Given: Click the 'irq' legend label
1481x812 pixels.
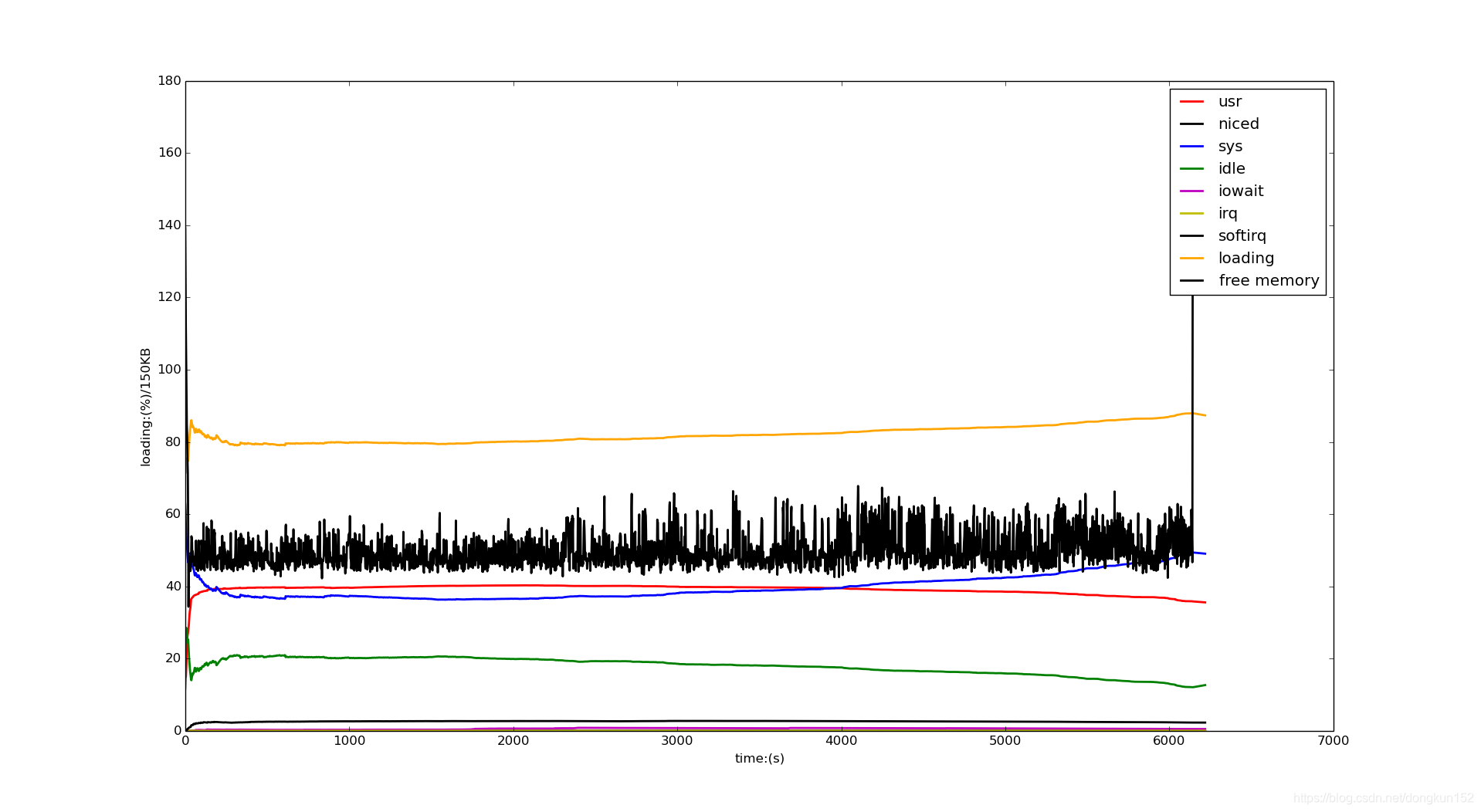Looking at the screenshot, I should (1228, 214).
